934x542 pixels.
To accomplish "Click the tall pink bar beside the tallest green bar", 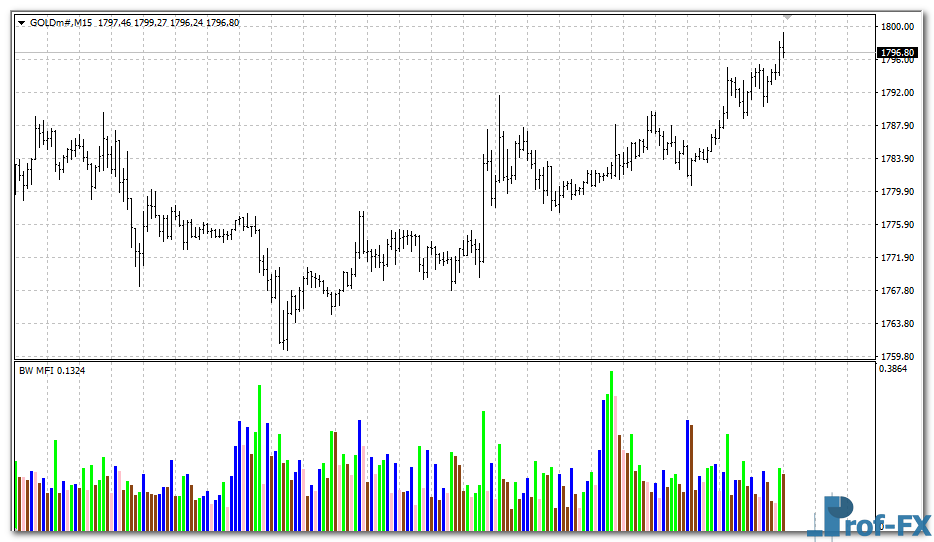I will (x=616, y=462).
